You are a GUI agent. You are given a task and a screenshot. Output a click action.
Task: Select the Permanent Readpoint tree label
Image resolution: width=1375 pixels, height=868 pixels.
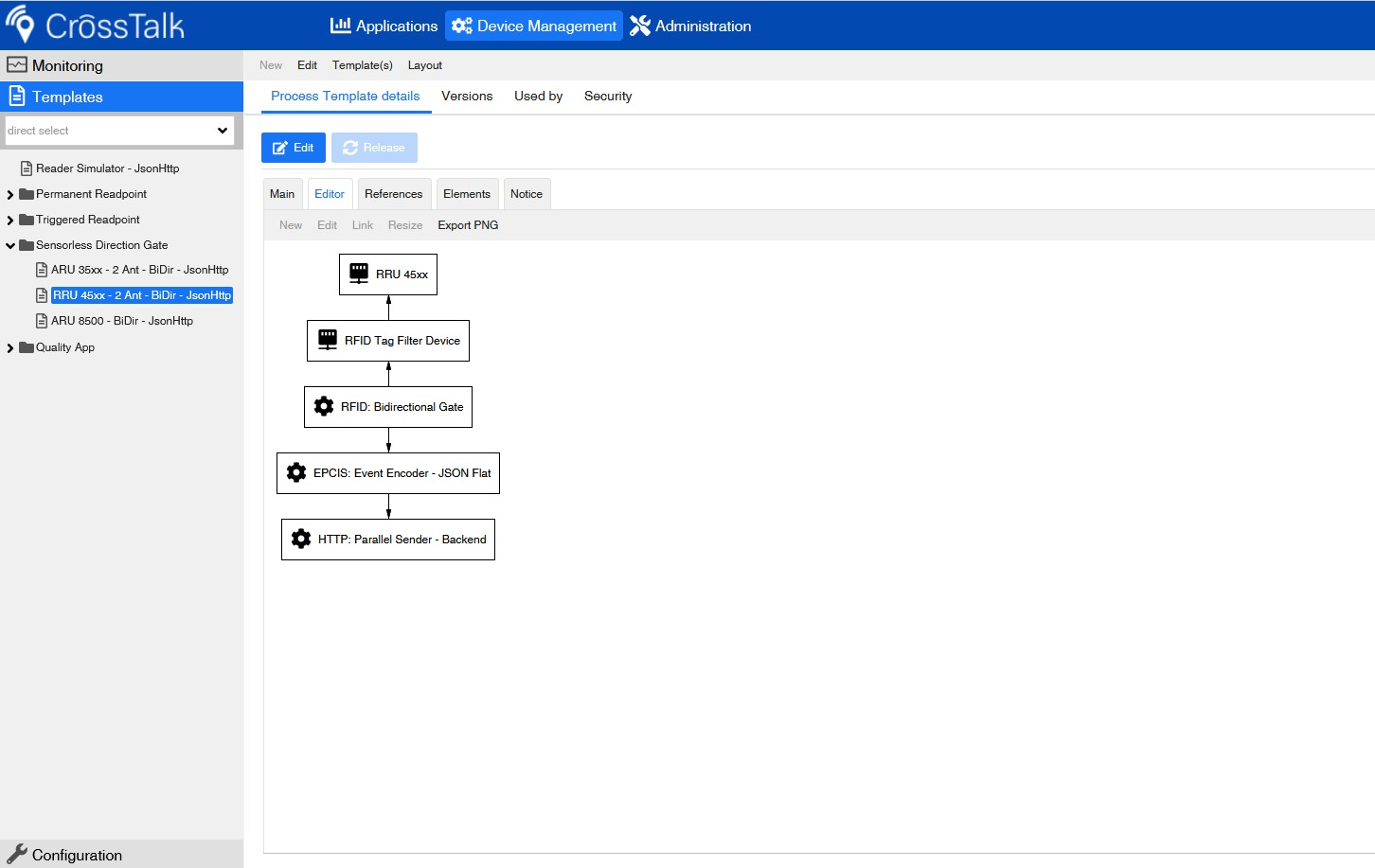[x=91, y=194]
